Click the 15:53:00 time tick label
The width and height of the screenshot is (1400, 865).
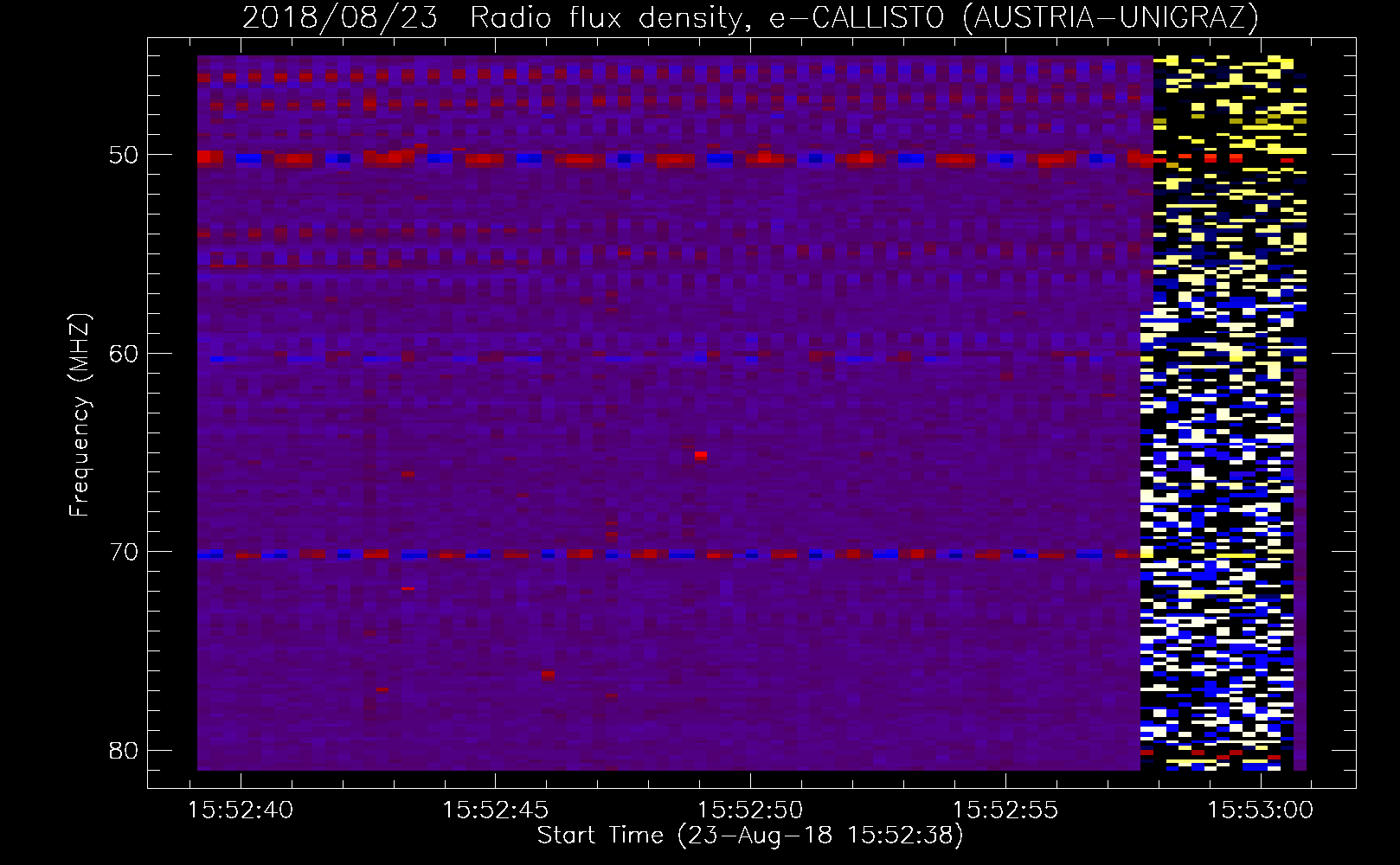point(1262,811)
